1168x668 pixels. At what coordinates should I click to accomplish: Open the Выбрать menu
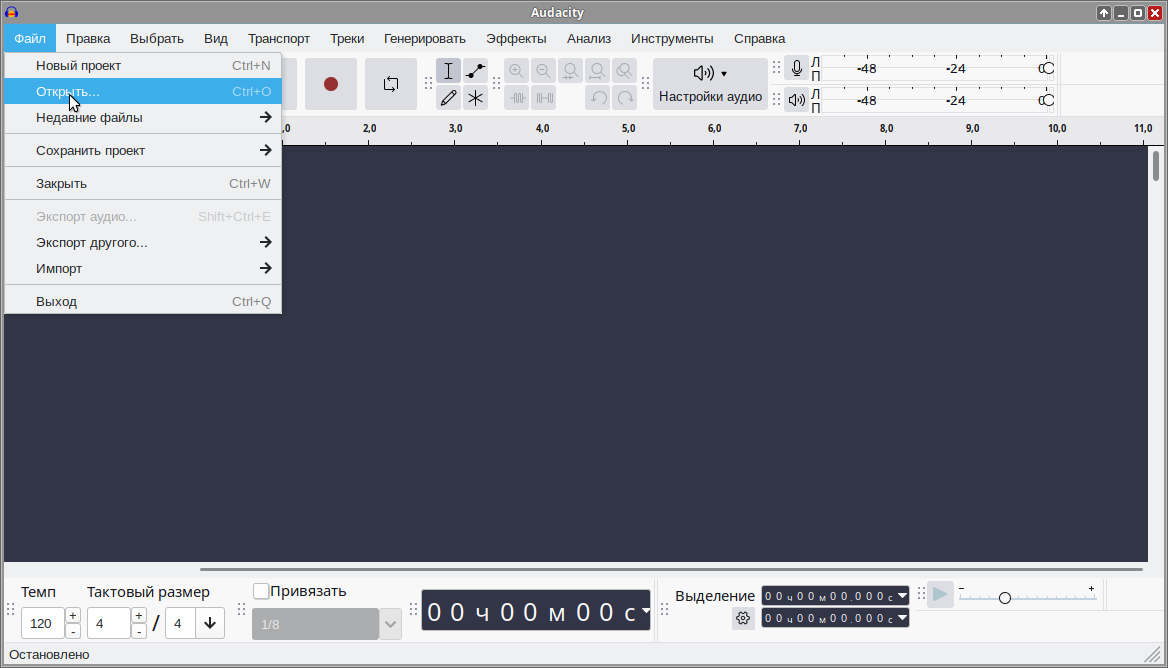(x=156, y=39)
